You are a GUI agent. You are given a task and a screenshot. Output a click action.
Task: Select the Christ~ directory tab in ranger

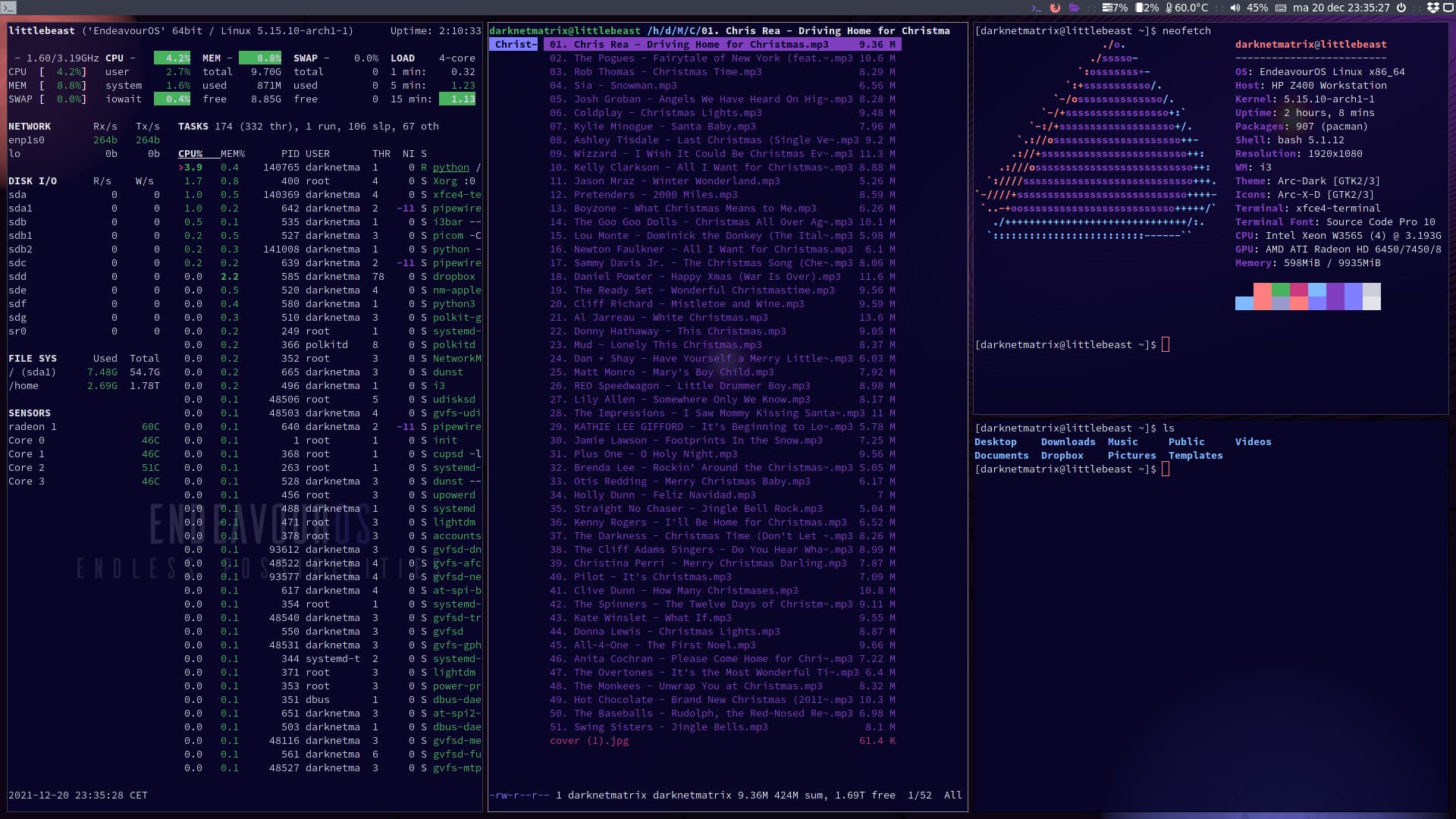(x=515, y=45)
